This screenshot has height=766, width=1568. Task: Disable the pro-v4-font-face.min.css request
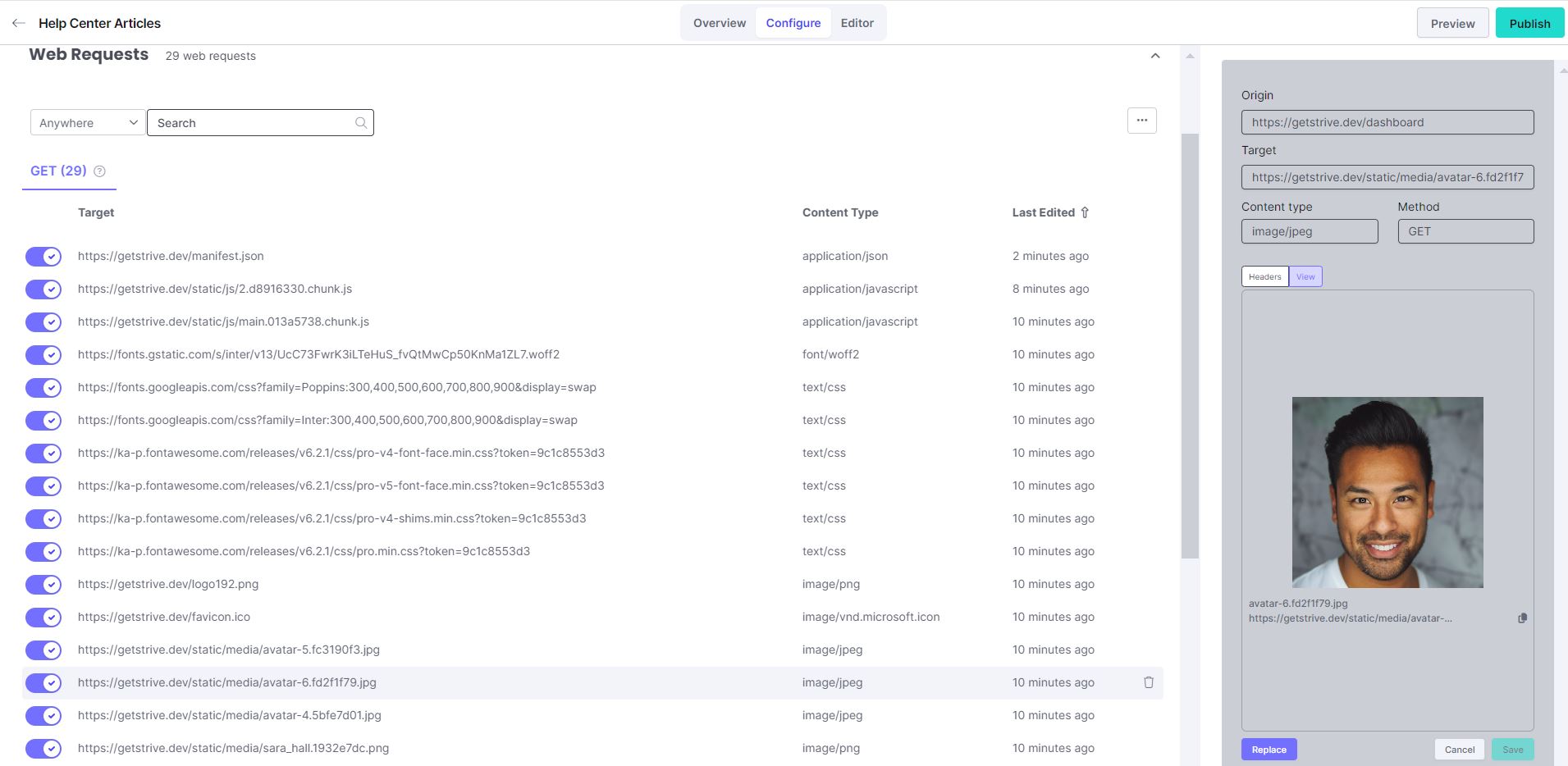pyautogui.click(x=43, y=454)
